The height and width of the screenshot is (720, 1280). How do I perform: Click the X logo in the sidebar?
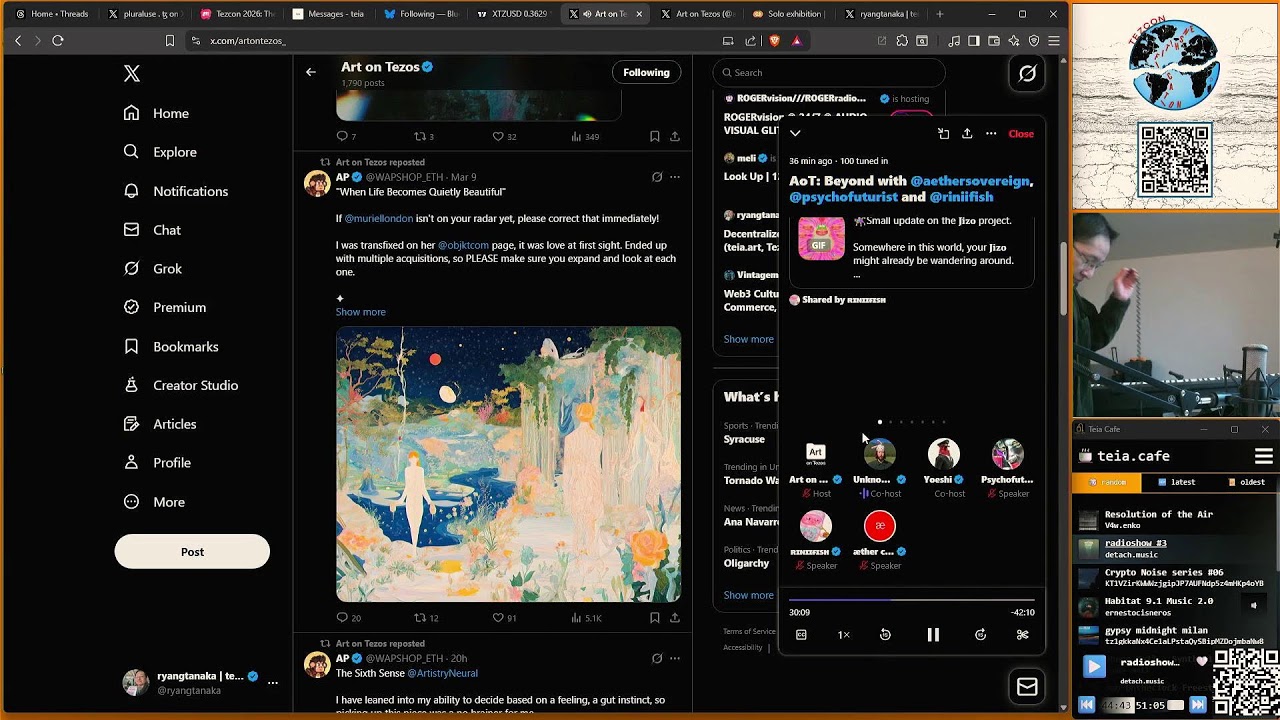tap(132, 73)
